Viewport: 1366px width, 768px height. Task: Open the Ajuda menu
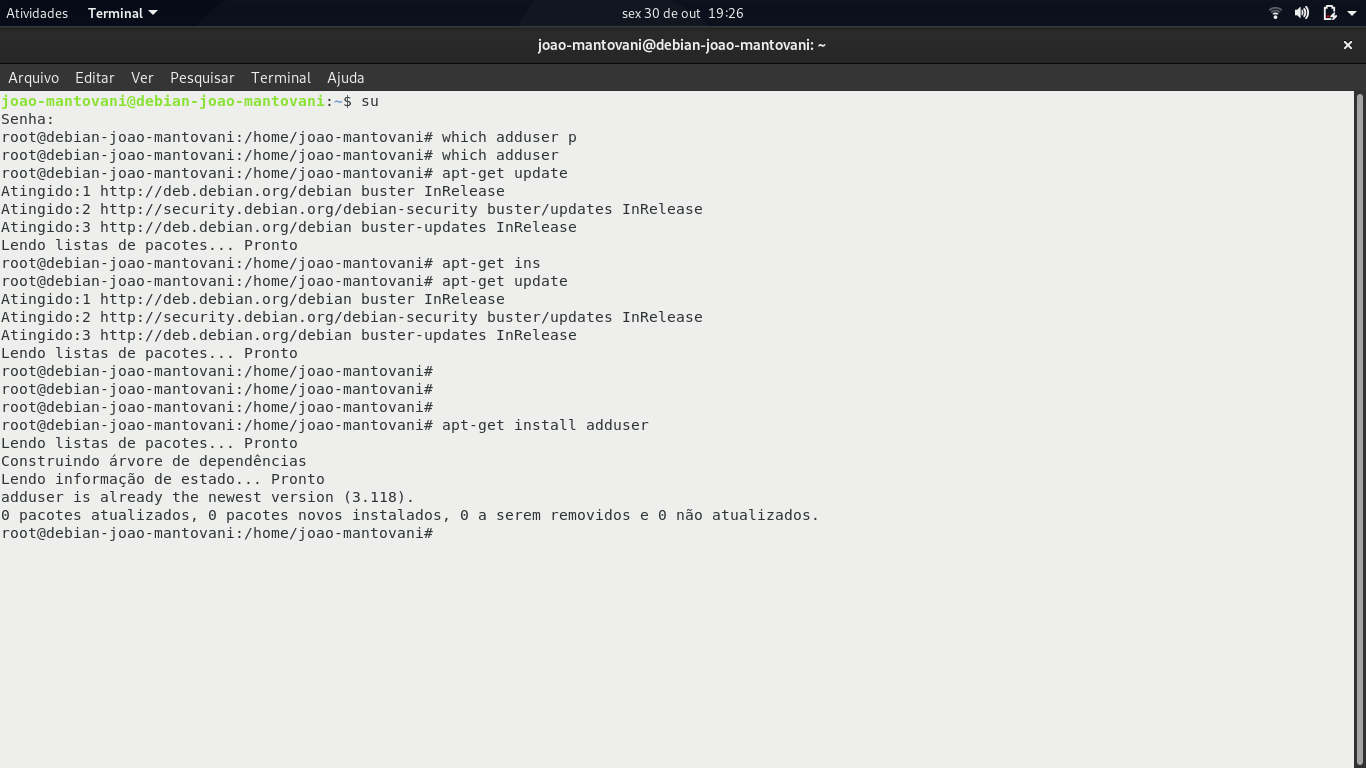point(346,77)
